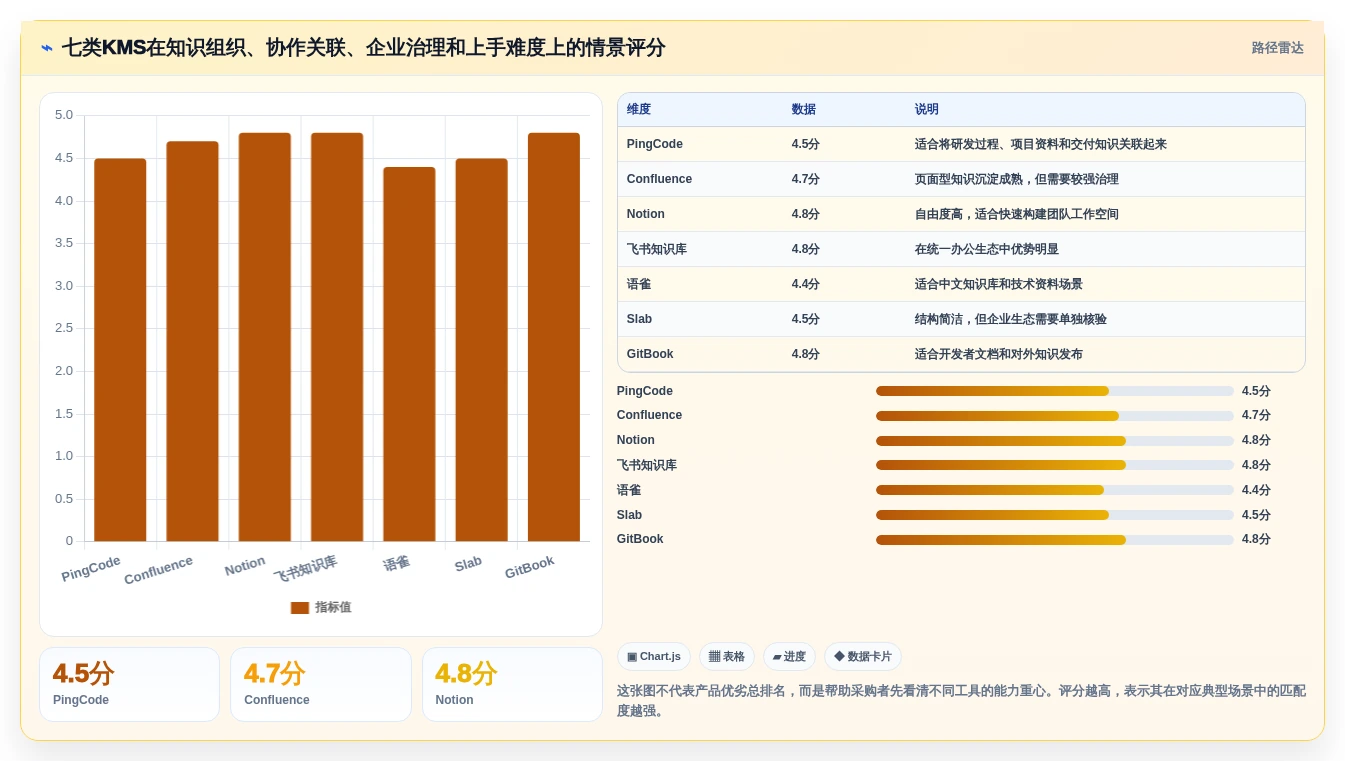Click description 适合中文知识库和技术资料场景
The width and height of the screenshot is (1345, 761).
pos(999,284)
